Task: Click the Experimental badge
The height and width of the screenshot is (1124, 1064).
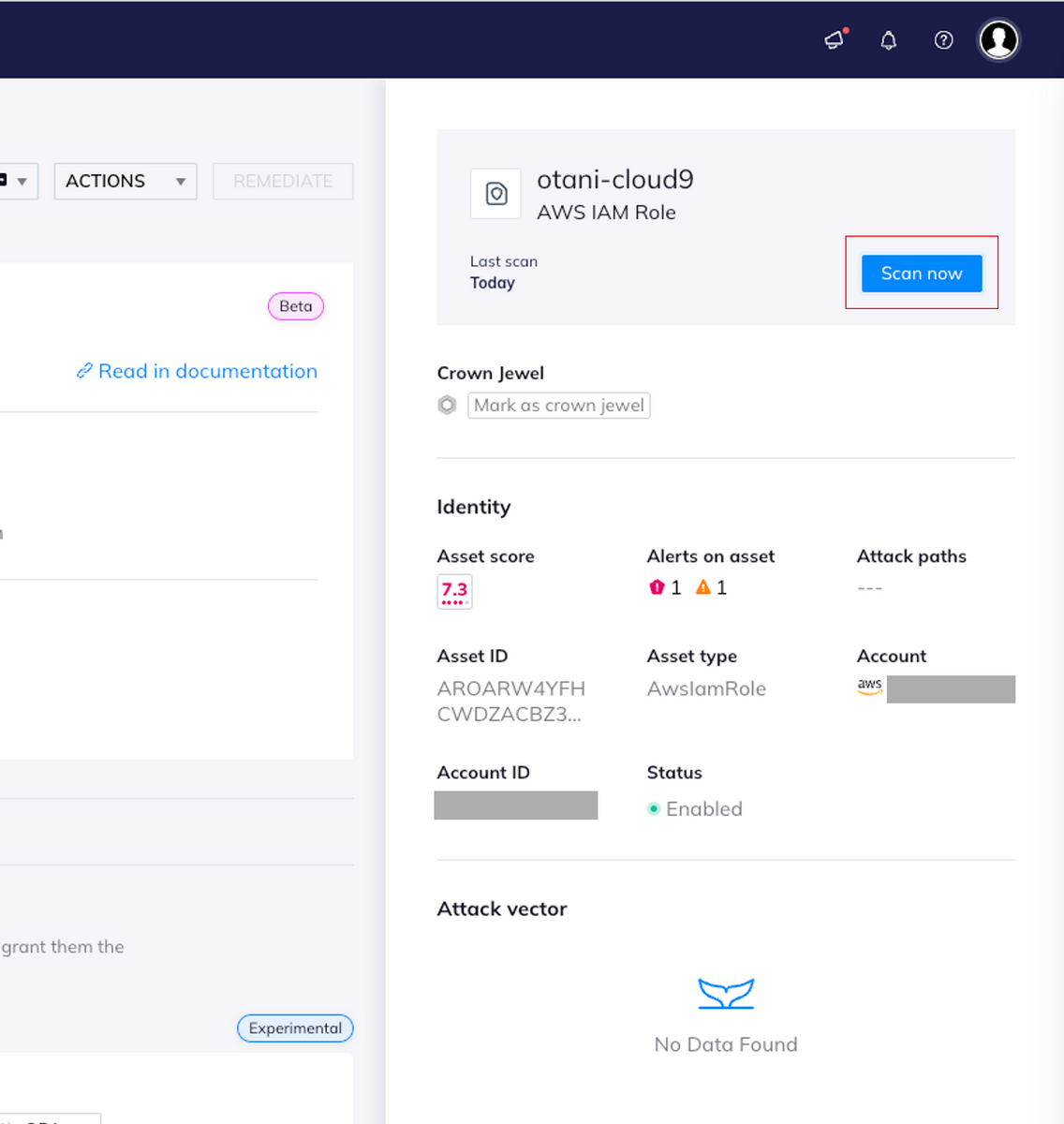Action: 295,1028
